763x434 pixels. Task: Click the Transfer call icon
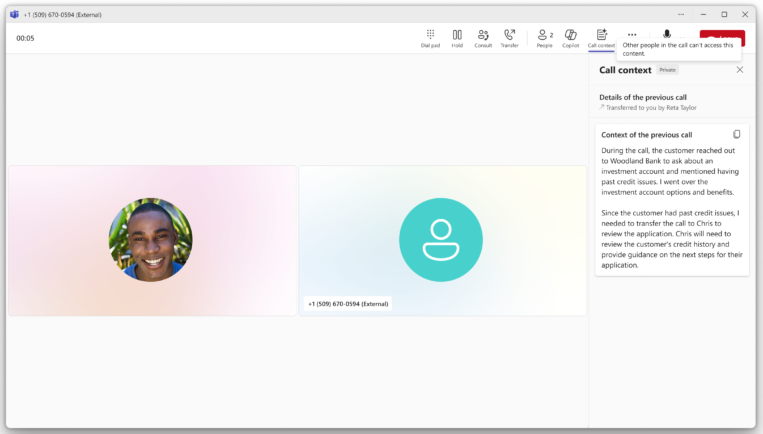[x=510, y=38]
